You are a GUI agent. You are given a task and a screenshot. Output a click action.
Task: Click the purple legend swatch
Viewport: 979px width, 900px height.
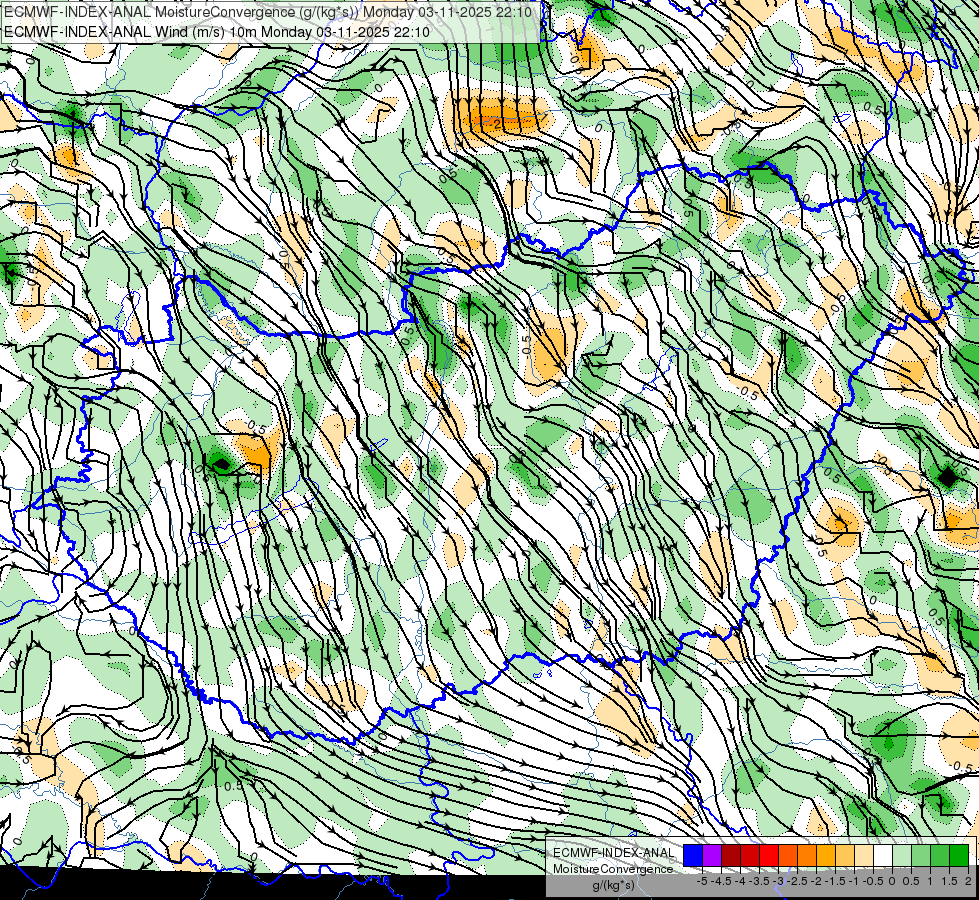pyautogui.click(x=712, y=855)
